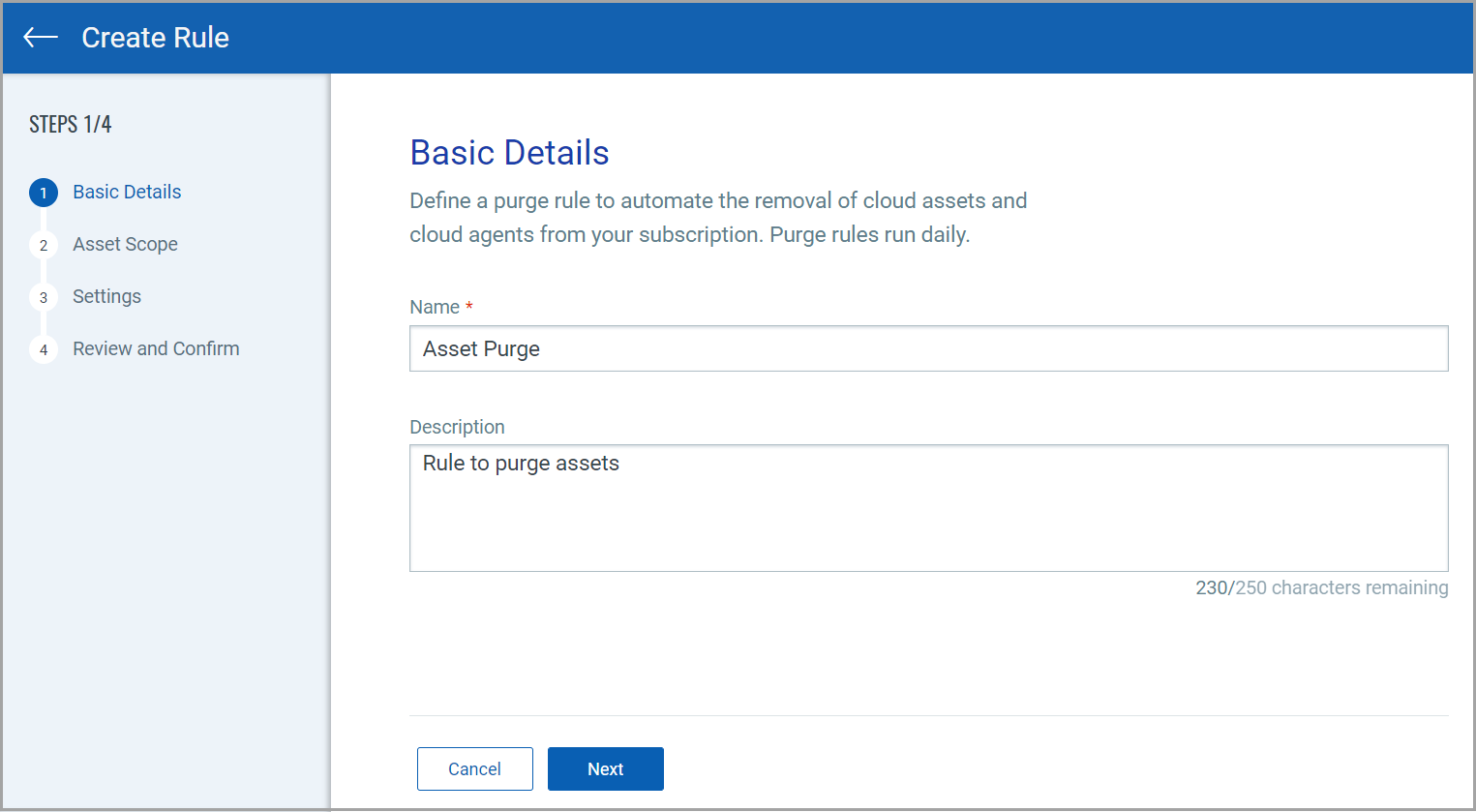
Task: Open the Basic Details step
Action: pos(127,192)
